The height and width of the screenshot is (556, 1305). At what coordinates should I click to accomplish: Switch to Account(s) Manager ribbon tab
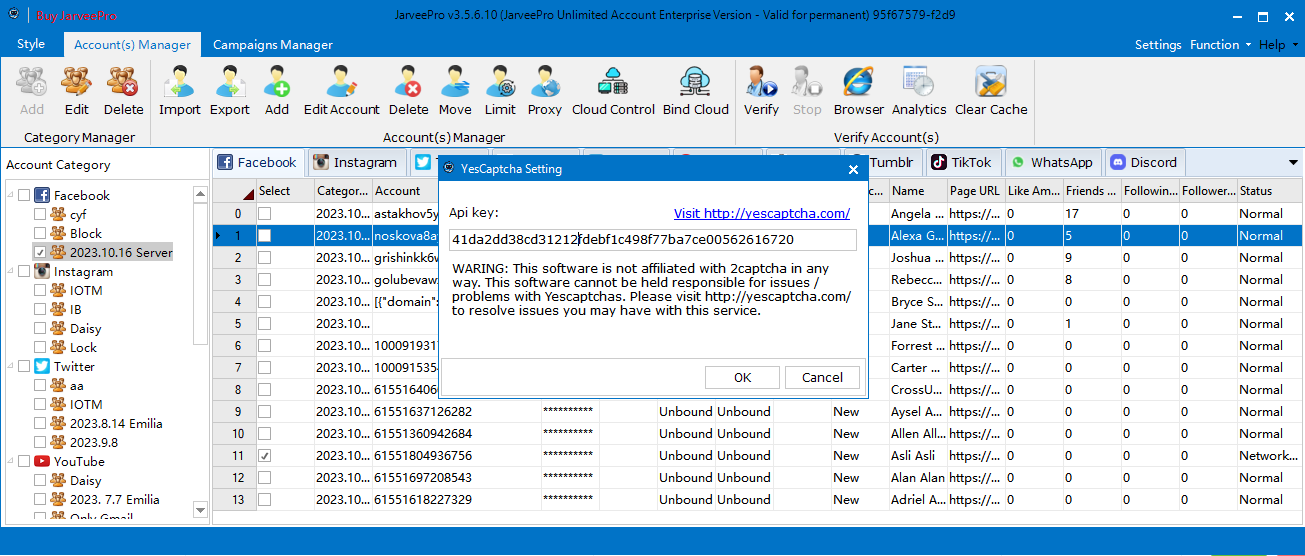pyautogui.click(x=132, y=45)
